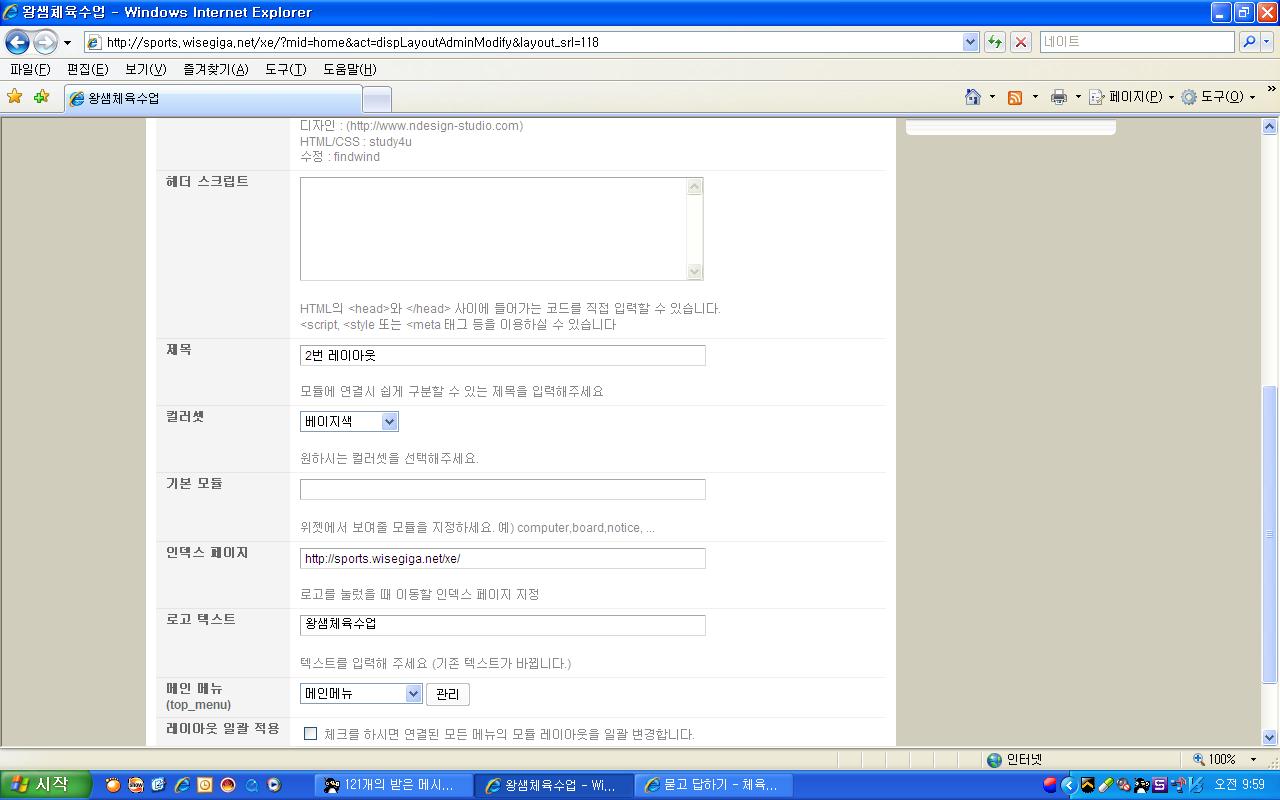Image resolution: width=1280 pixels, height=800 pixels.
Task: Click the page scrollbar down arrow
Action: [x=1270, y=737]
